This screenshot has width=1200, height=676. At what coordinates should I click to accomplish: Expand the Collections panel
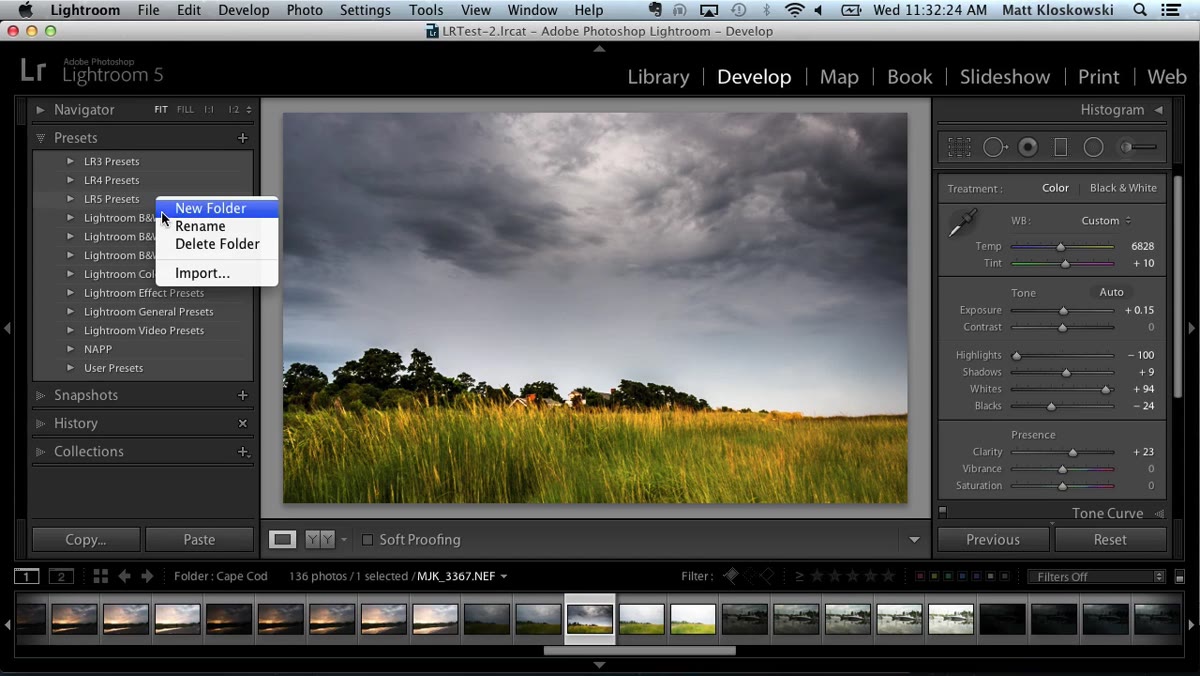pyautogui.click(x=40, y=451)
